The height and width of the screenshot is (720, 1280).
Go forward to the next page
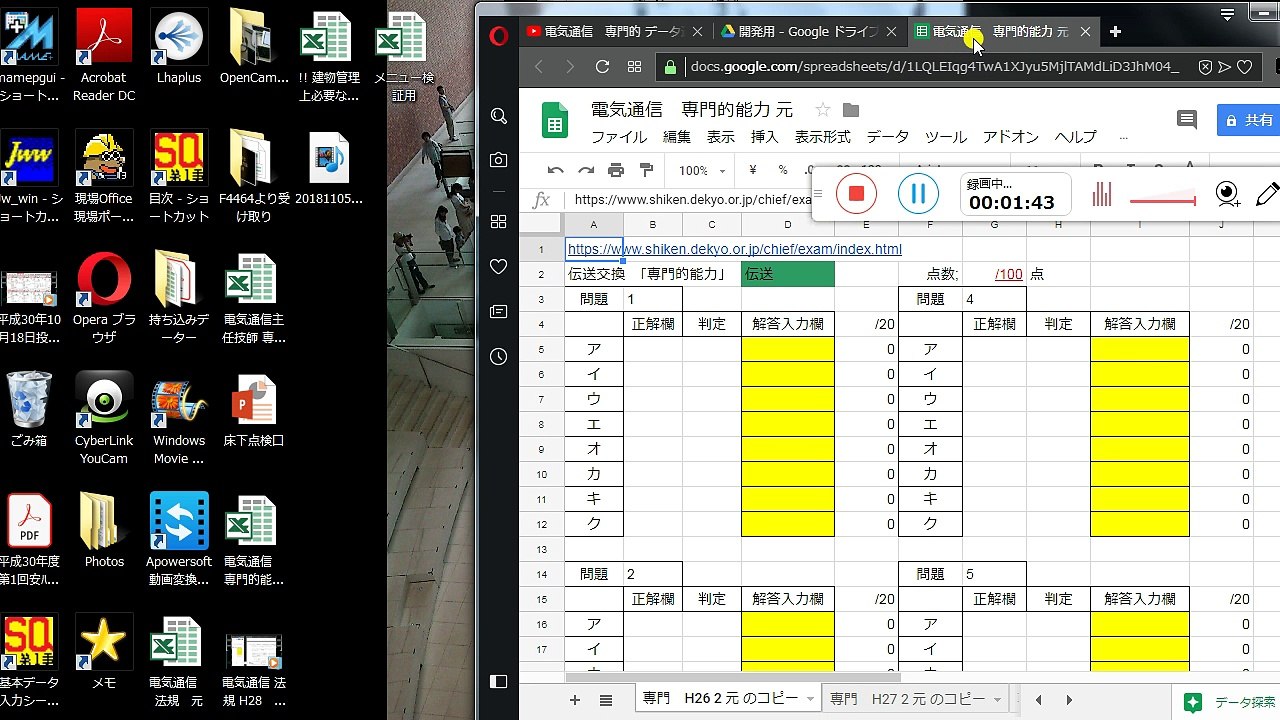point(570,67)
